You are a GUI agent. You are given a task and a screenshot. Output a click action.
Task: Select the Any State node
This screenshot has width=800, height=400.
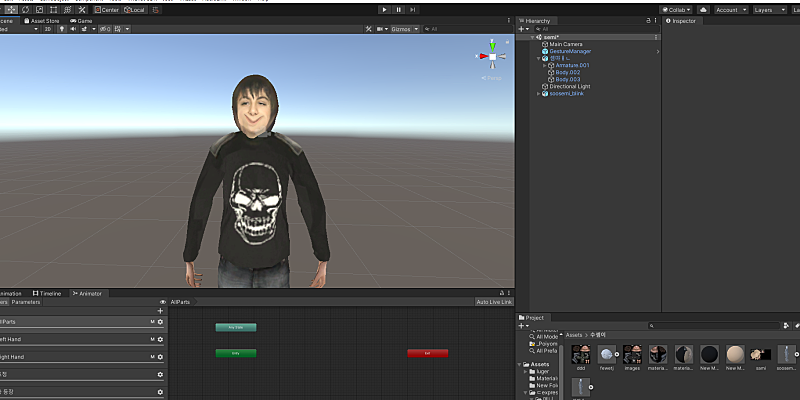(x=236, y=327)
